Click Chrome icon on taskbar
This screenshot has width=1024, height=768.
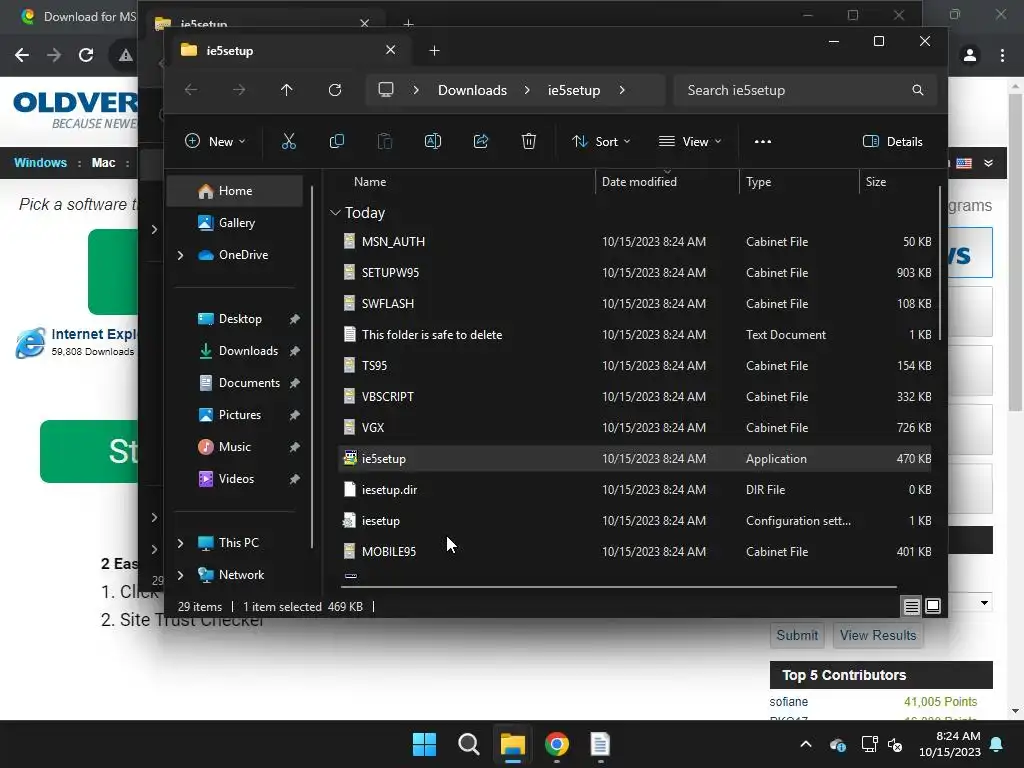(x=557, y=744)
